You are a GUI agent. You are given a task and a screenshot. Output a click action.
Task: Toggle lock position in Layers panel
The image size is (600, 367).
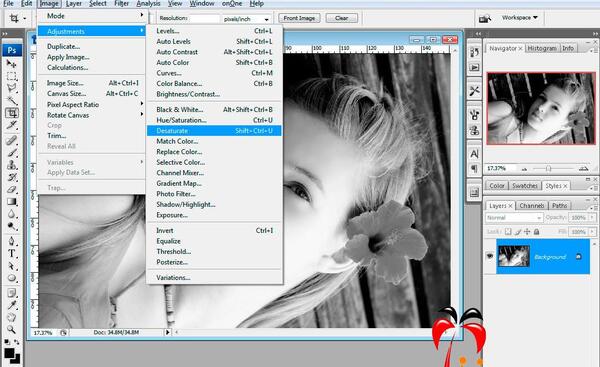point(527,232)
